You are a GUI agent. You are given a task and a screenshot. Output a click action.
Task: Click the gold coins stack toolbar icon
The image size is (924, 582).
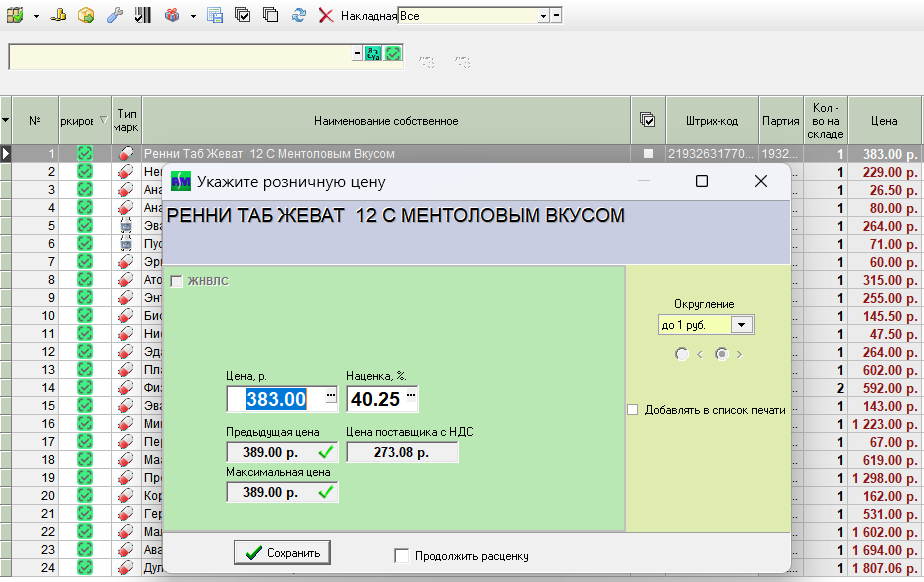pos(58,15)
